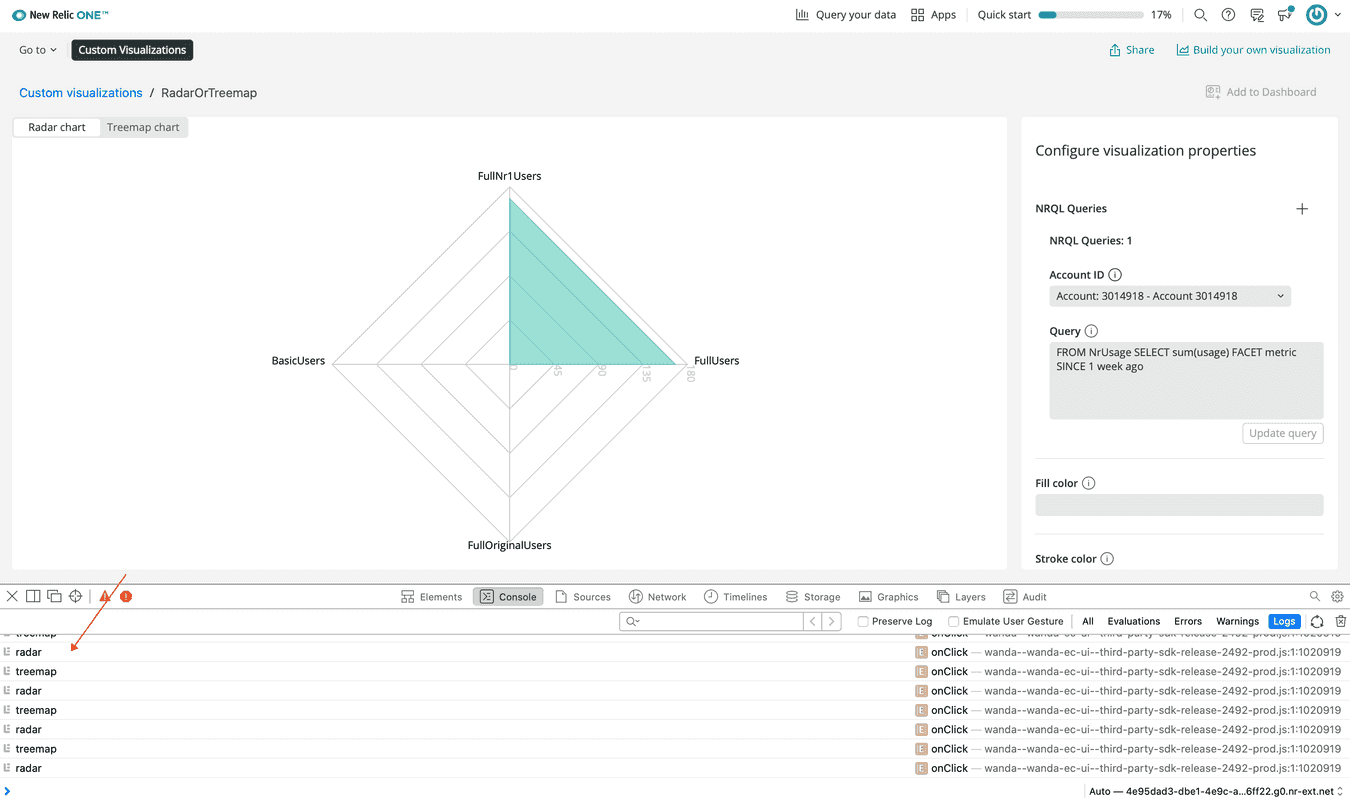The image size is (1350, 800).
Task: Open the search magnifier in header
Action: tap(1200, 15)
